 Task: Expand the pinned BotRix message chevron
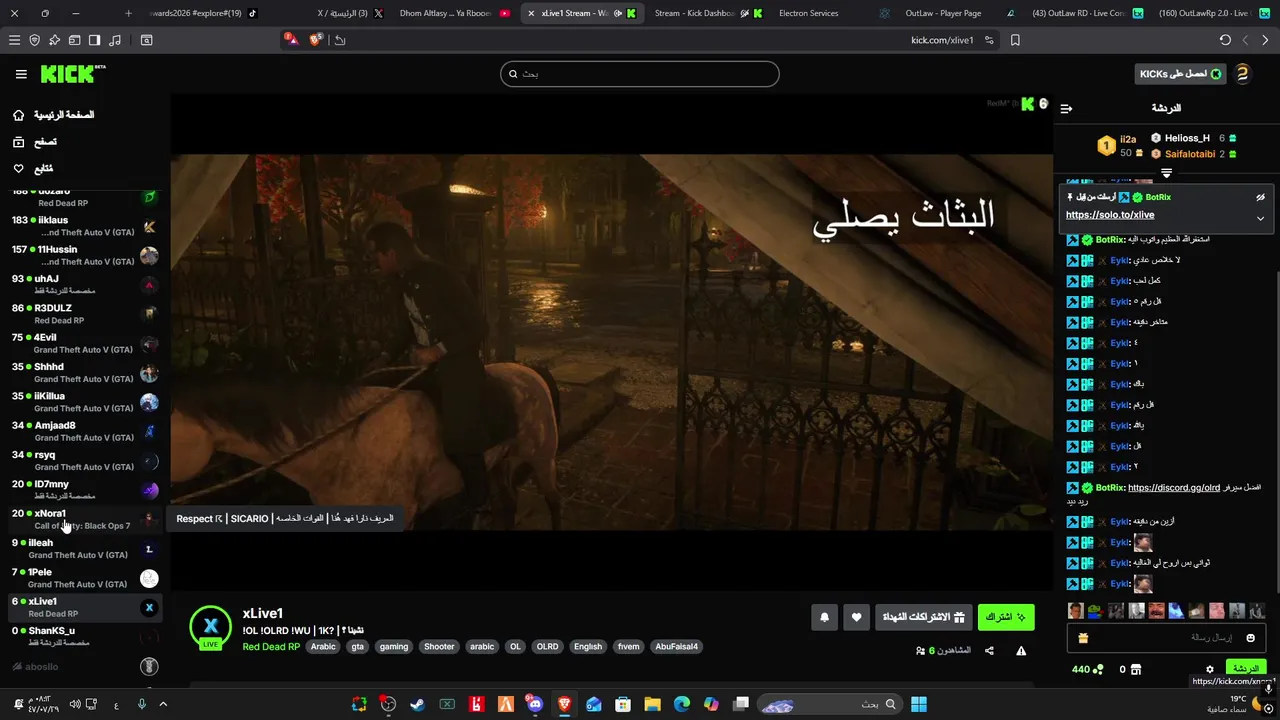point(1260,218)
